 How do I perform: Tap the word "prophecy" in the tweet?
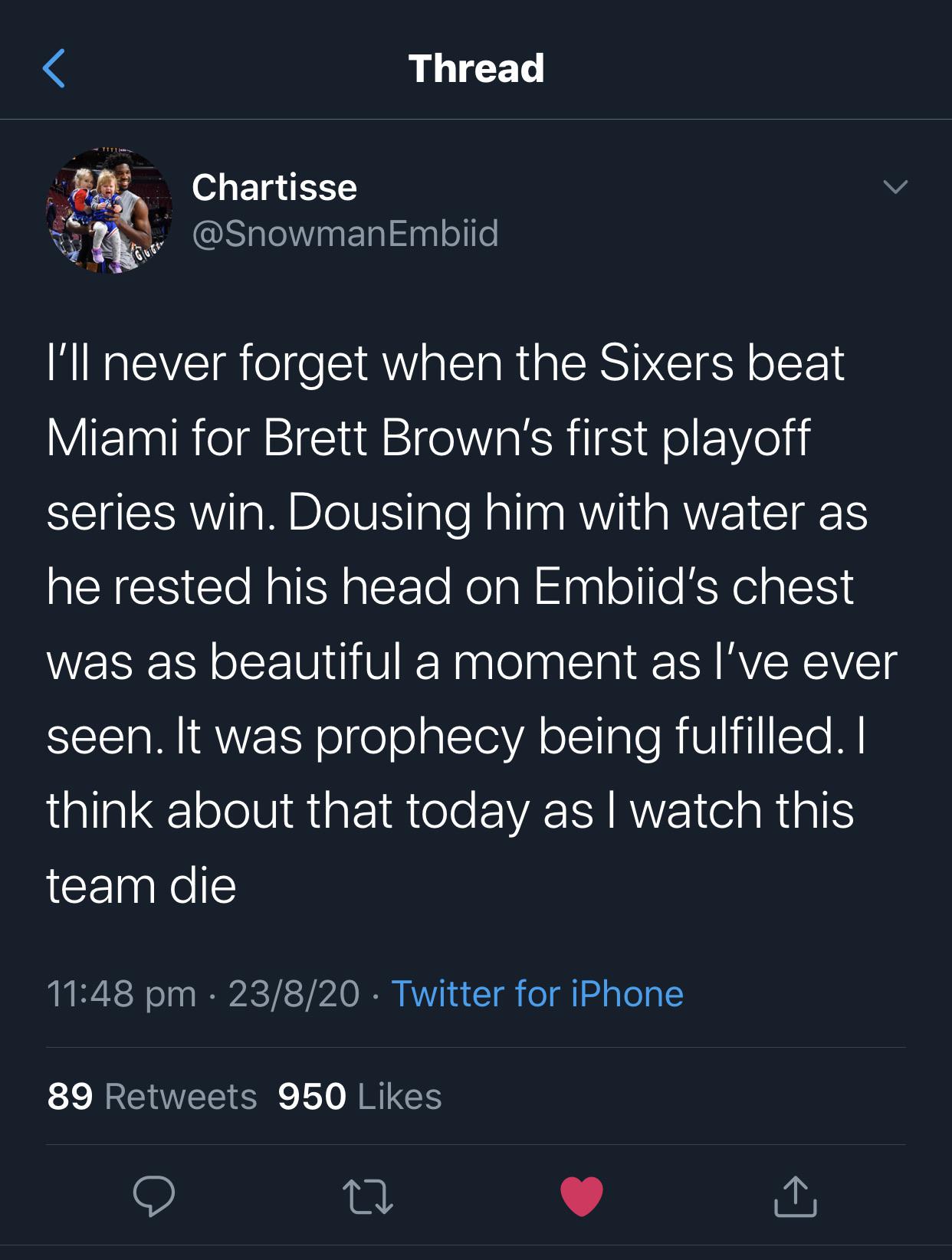(420, 737)
